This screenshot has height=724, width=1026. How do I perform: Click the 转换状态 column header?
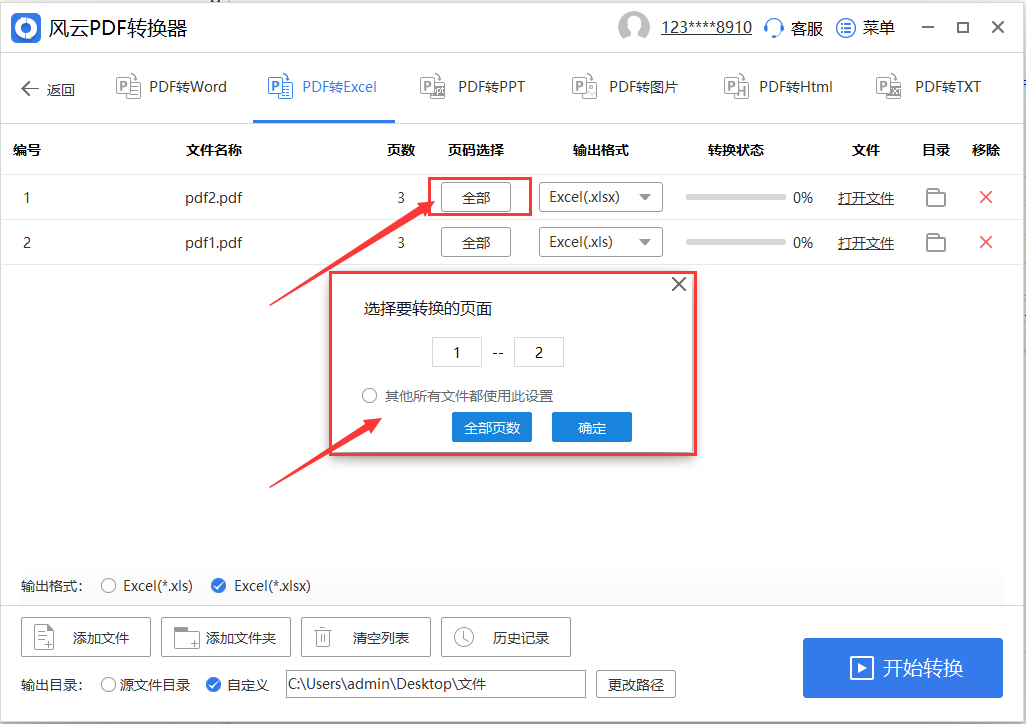tap(735, 151)
